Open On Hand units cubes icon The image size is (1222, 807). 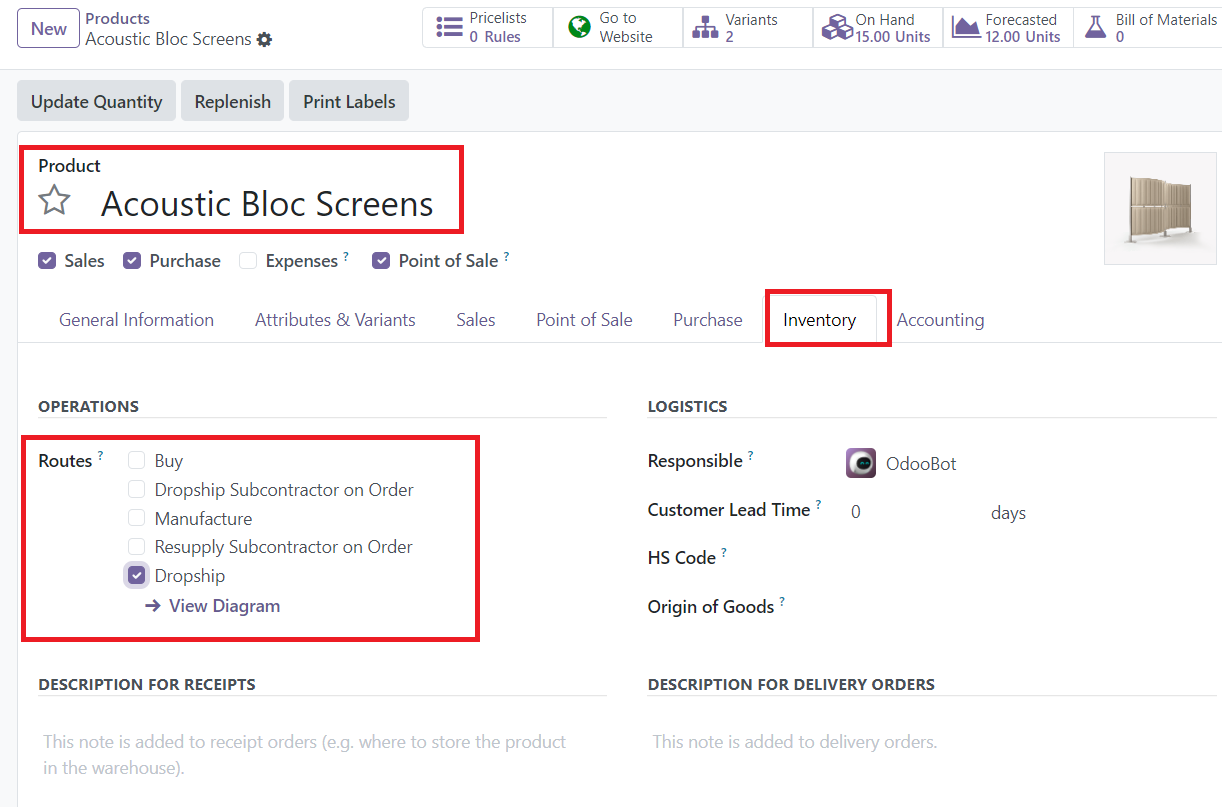836,28
